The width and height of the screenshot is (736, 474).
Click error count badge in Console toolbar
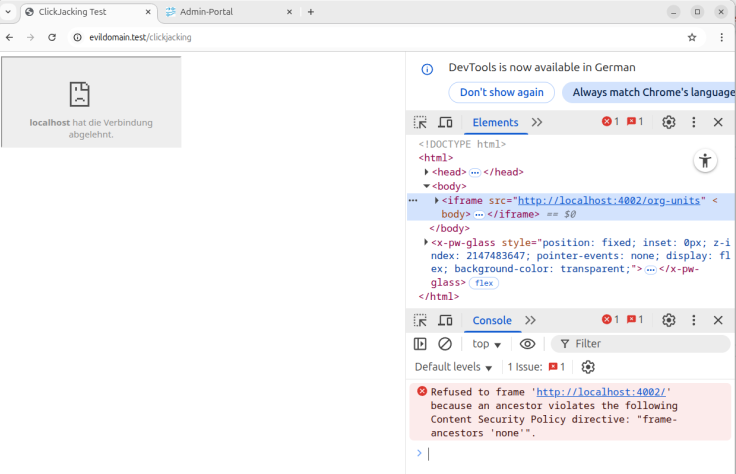coord(610,320)
